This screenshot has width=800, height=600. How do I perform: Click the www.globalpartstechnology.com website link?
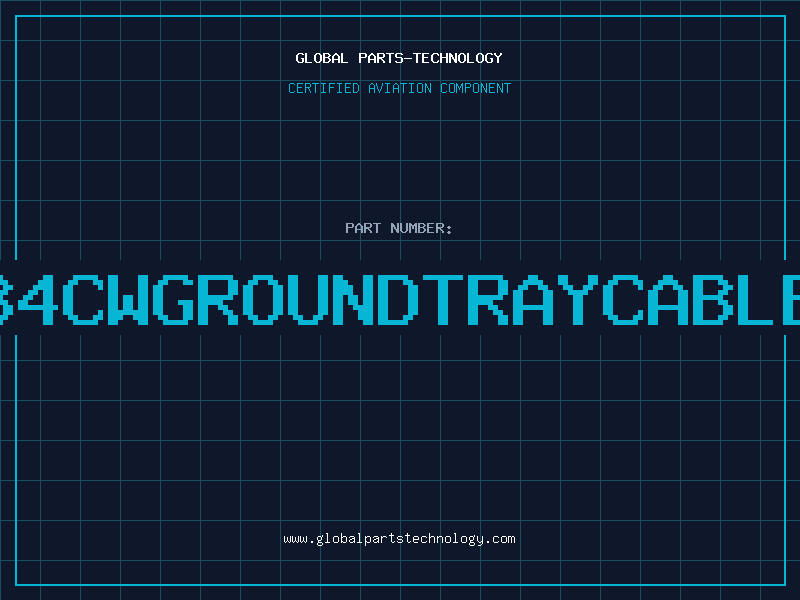coord(399,539)
